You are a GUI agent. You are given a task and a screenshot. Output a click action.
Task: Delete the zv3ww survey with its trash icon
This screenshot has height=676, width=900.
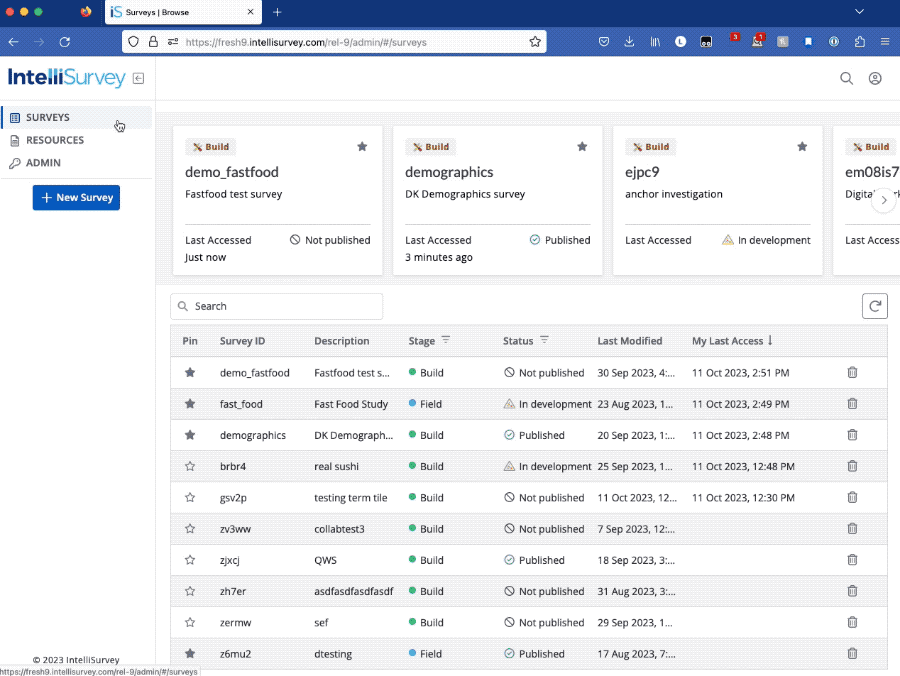pyautogui.click(x=852, y=529)
